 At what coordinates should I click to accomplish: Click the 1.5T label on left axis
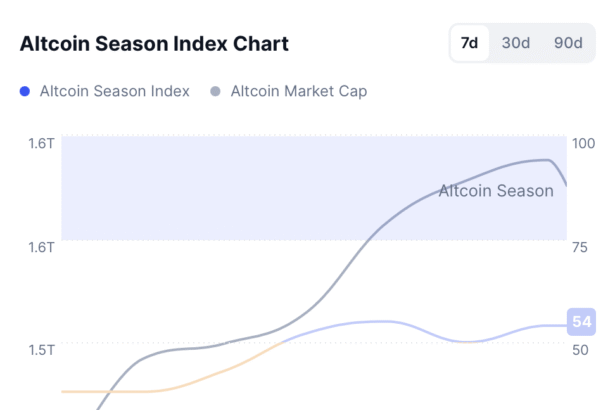coord(42,350)
